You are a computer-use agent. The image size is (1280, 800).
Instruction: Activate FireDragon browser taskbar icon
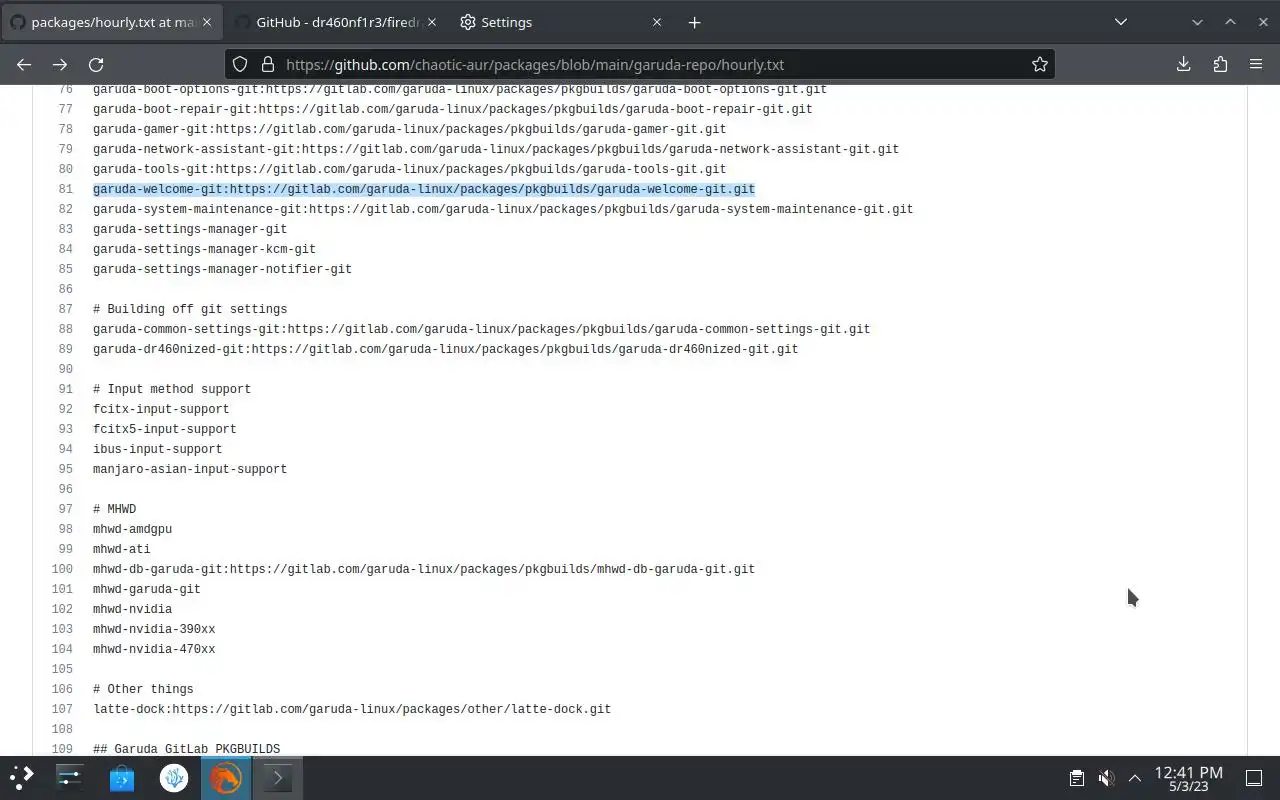(x=226, y=777)
